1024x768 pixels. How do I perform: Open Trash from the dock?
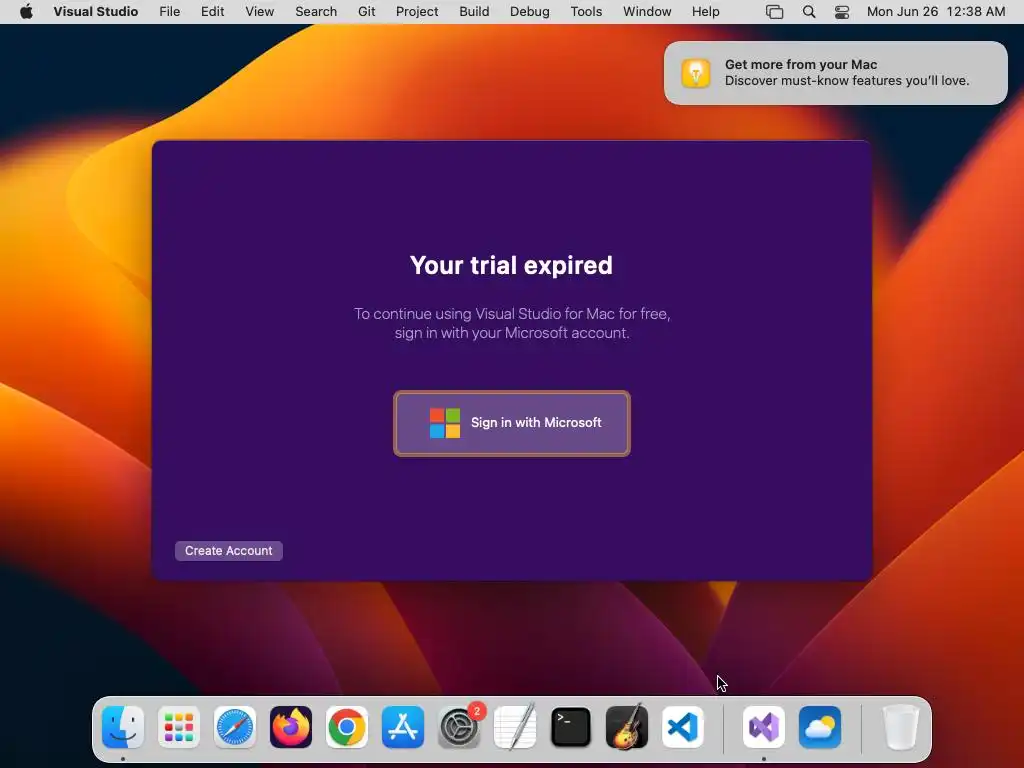tap(901, 727)
